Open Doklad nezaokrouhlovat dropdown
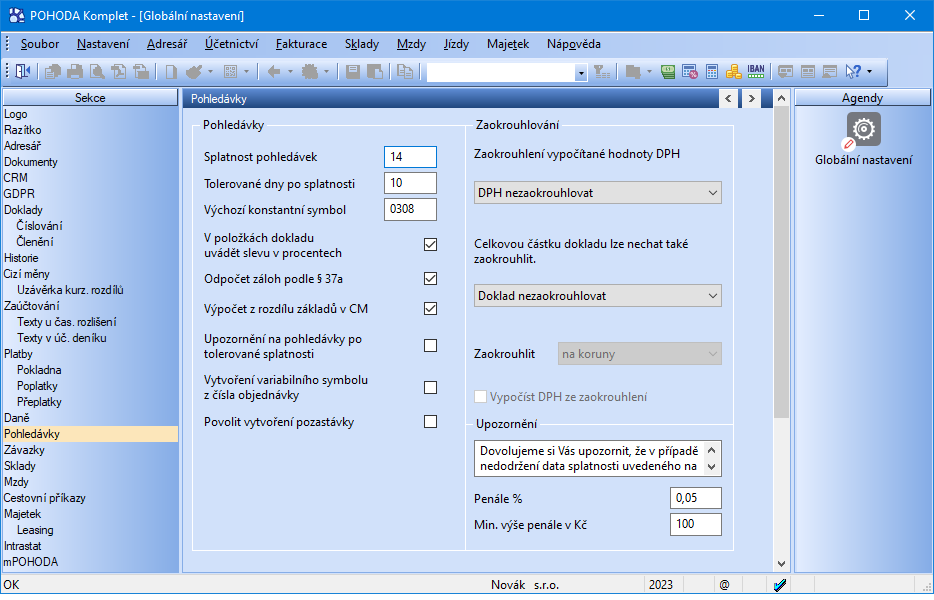The height and width of the screenshot is (600, 934). coord(597,296)
